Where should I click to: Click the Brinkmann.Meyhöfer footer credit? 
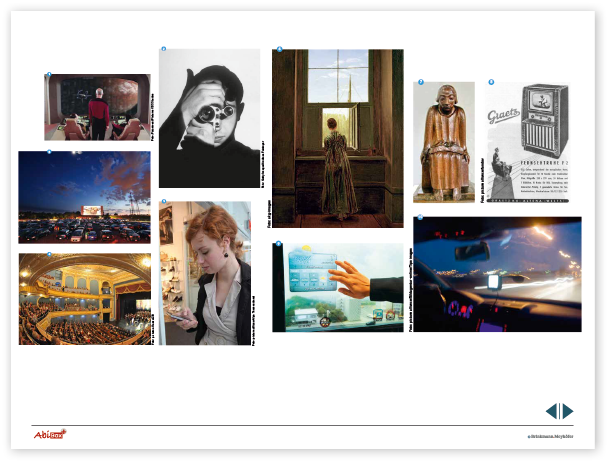tap(550, 436)
